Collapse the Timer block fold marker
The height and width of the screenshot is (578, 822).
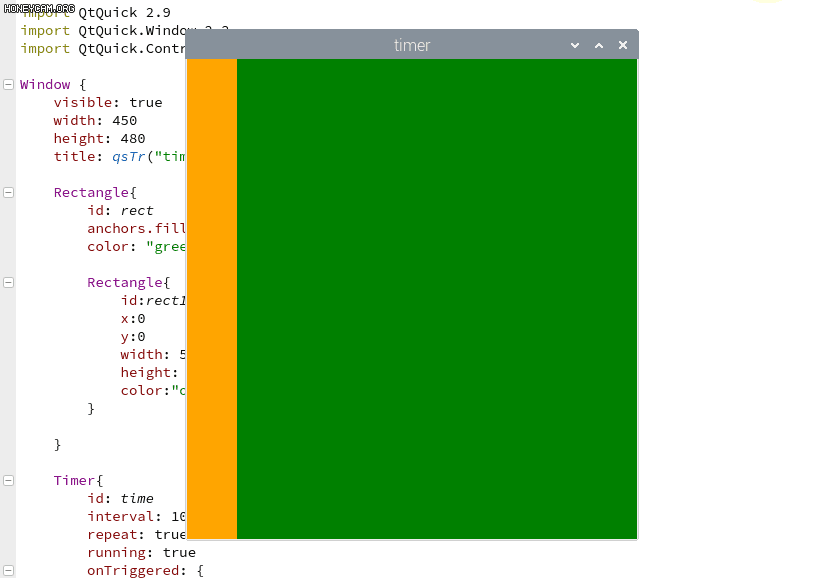(8, 481)
